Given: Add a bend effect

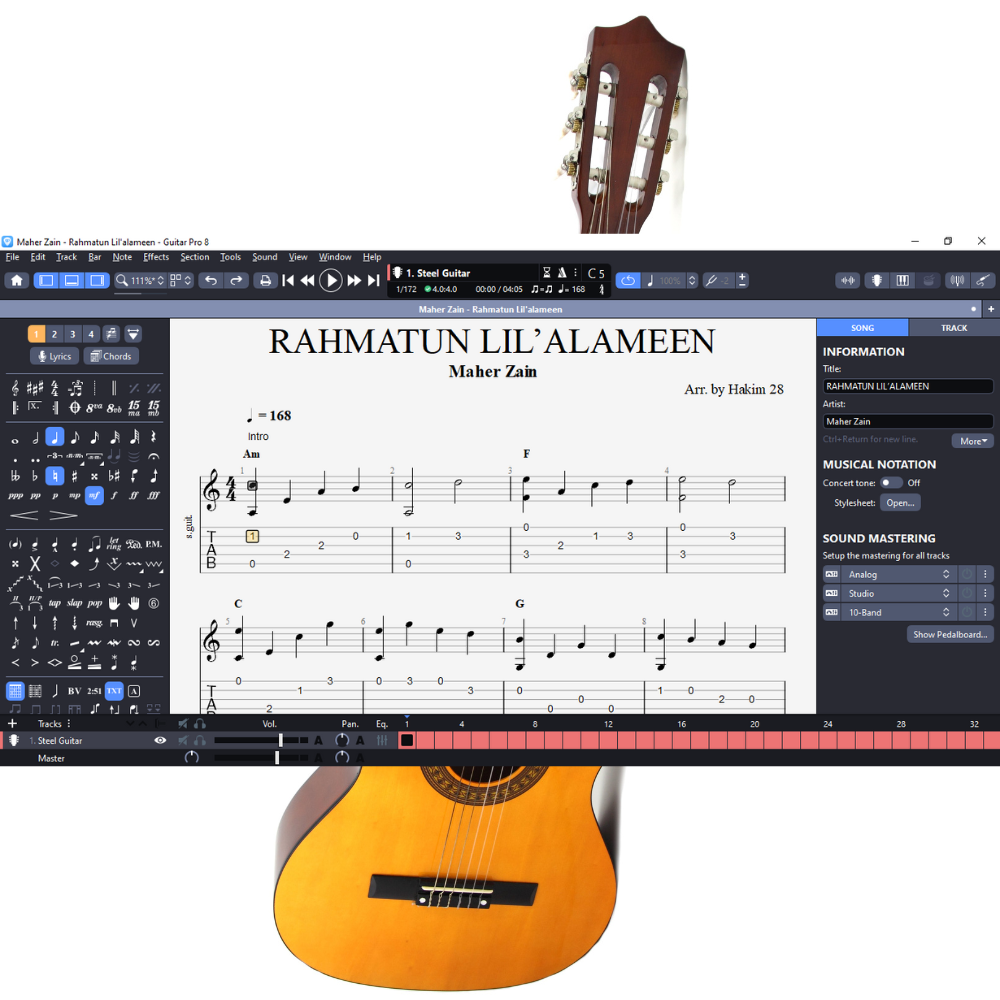Looking at the screenshot, I should pos(94,564).
